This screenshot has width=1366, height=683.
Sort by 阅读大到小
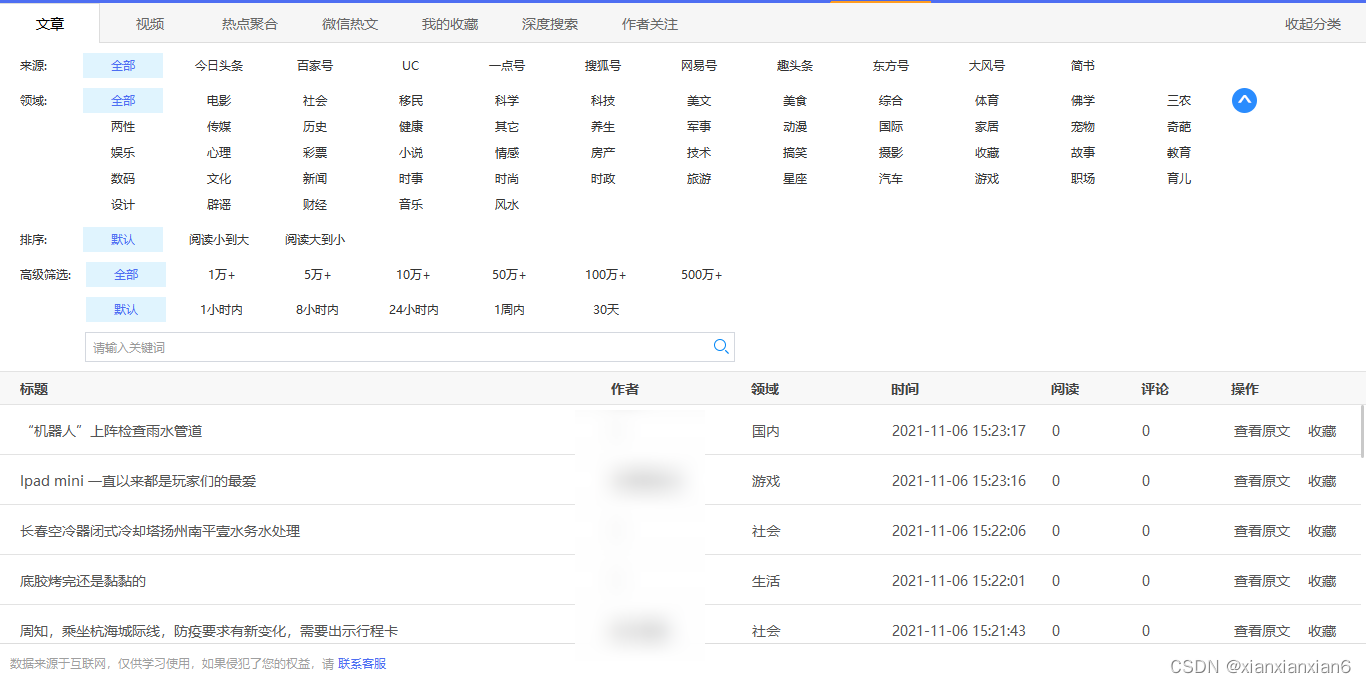[315, 240]
